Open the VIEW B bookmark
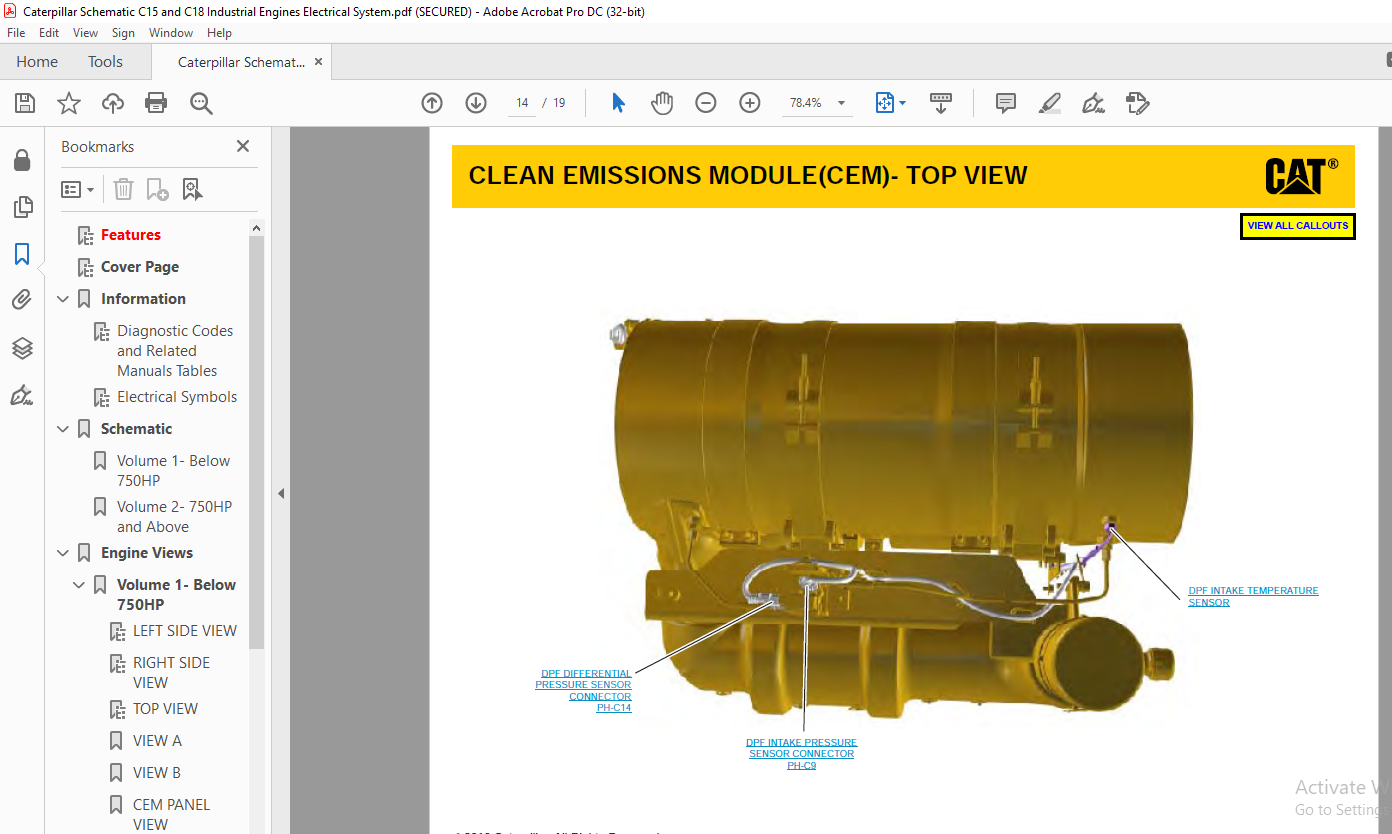Viewport: 1392px width, 834px height. click(x=157, y=773)
